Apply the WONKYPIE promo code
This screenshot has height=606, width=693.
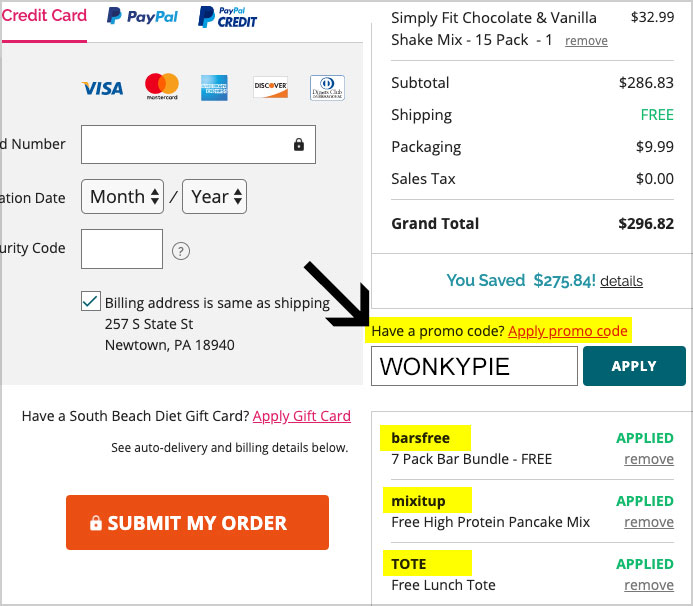pos(634,366)
